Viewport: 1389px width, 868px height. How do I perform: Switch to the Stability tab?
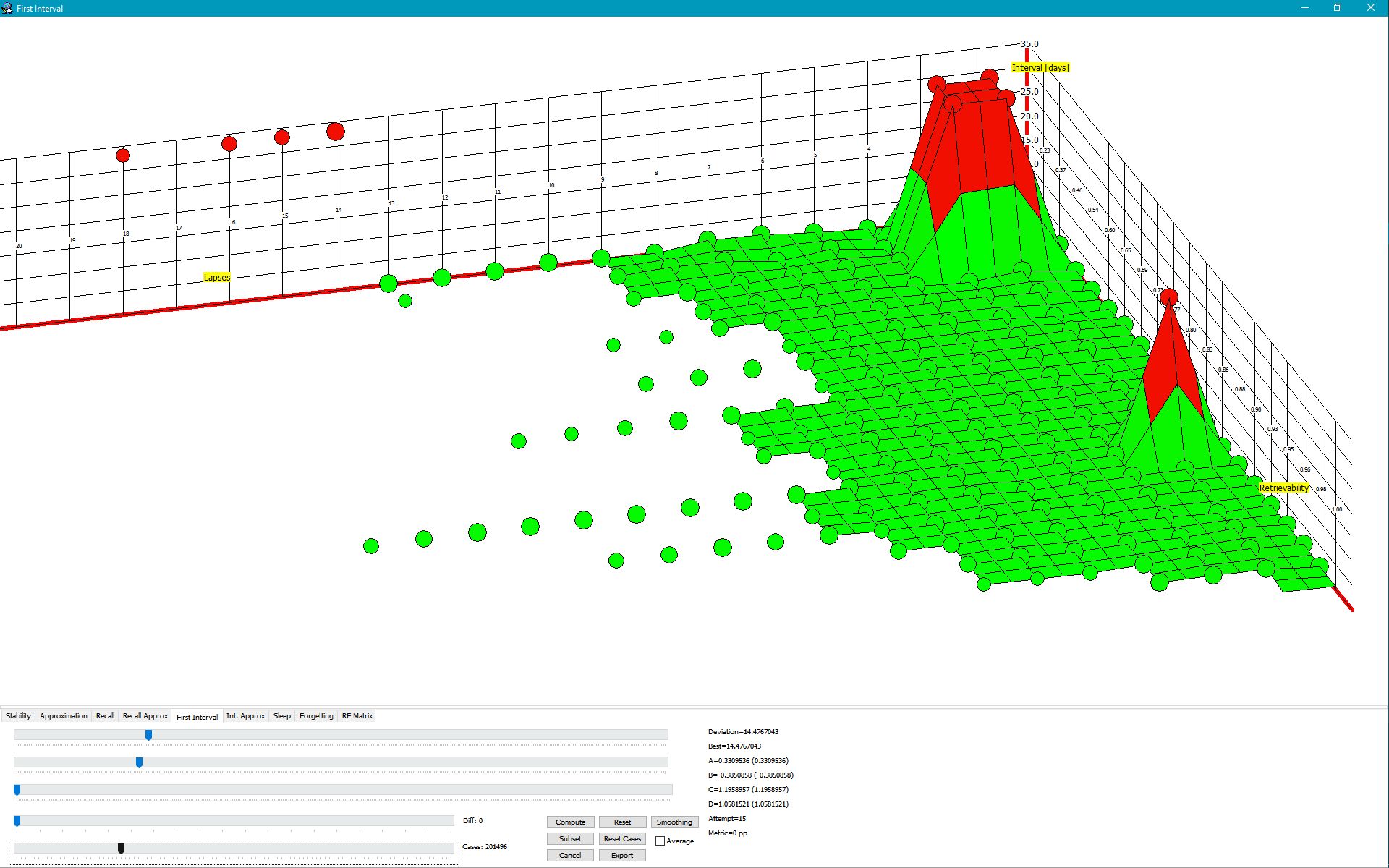pos(18,715)
